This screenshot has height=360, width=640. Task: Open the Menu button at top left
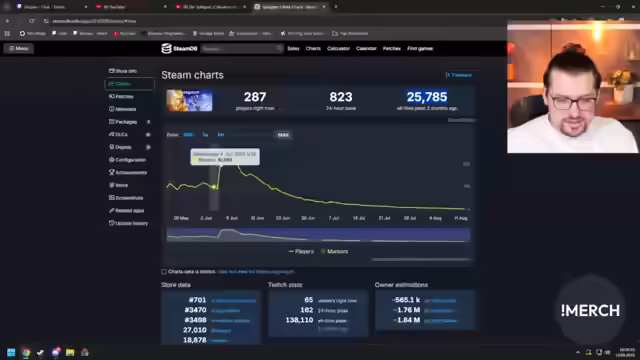[x=19, y=48]
